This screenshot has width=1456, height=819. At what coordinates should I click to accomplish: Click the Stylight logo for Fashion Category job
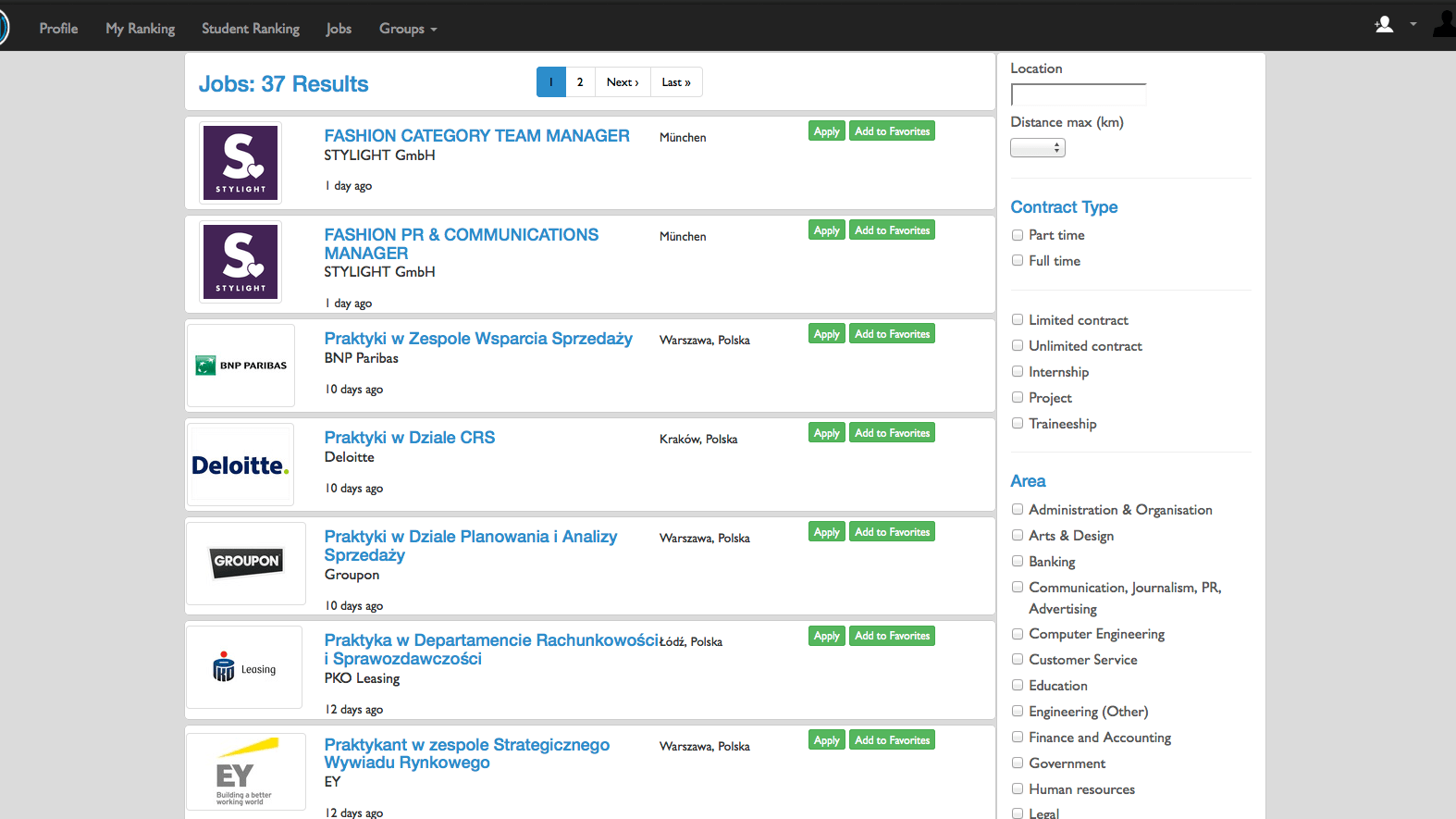point(241,163)
